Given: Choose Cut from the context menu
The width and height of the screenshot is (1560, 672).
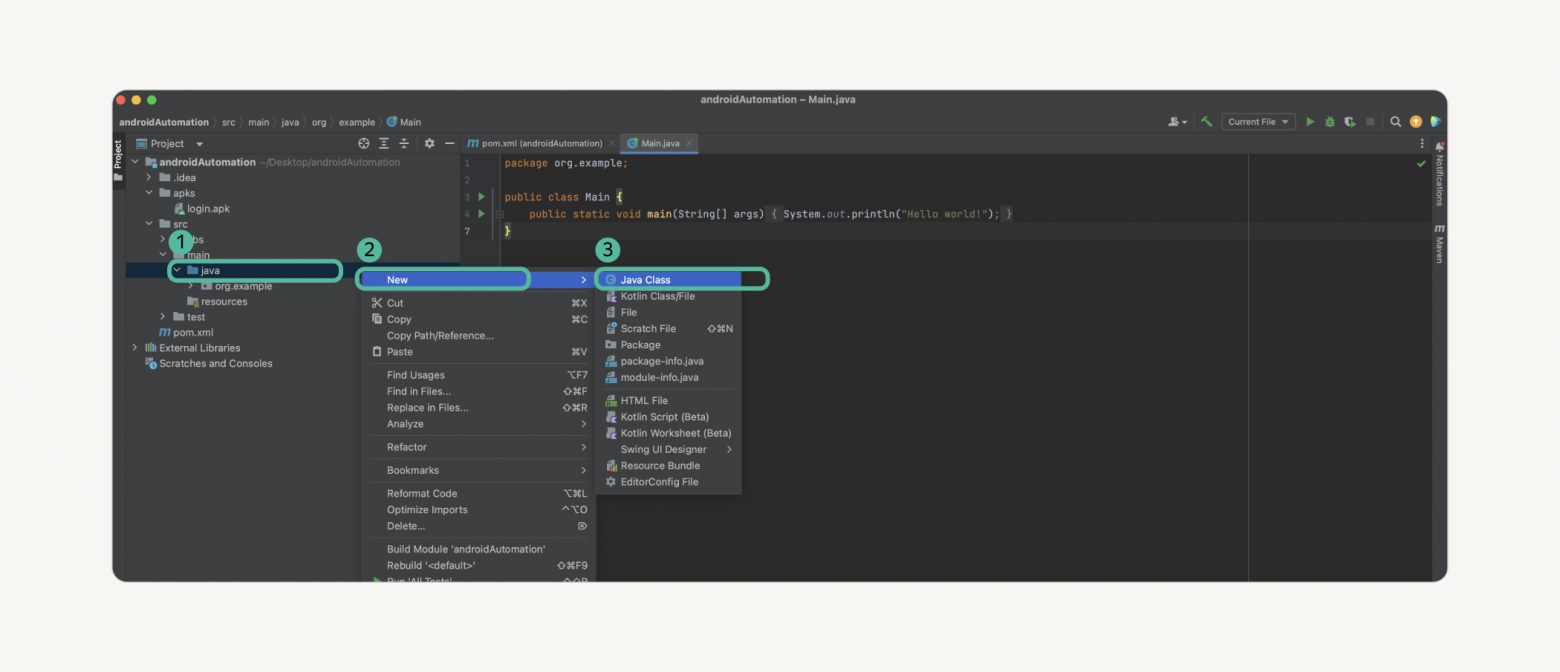Looking at the screenshot, I should (x=478, y=303).
